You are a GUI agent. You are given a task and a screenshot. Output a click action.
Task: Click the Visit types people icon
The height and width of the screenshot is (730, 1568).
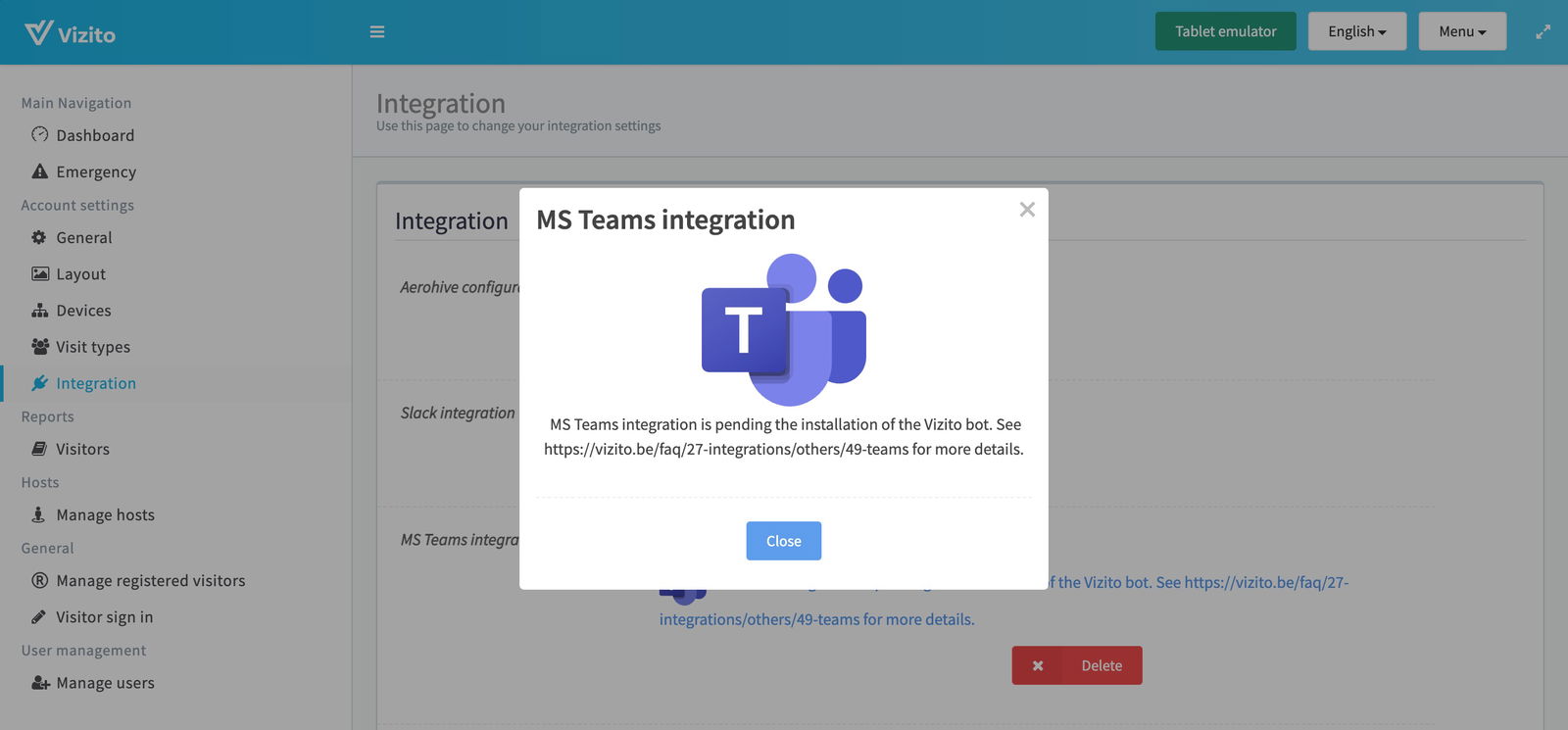40,347
